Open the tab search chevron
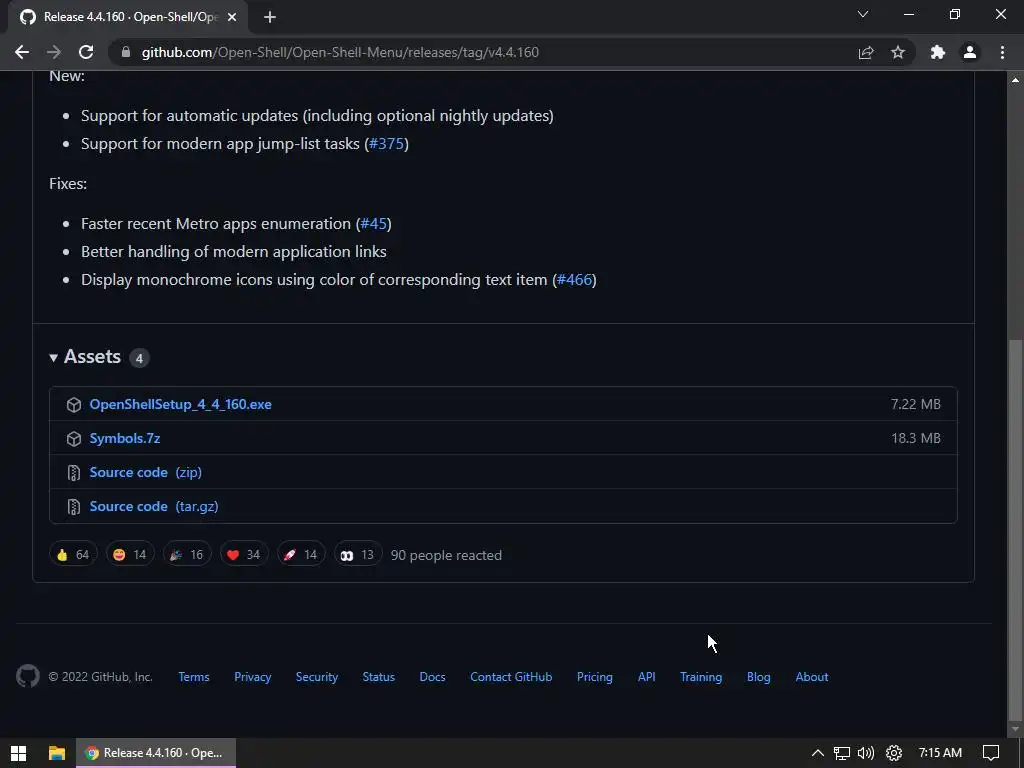Viewport: 1024px width, 768px height. click(x=863, y=14)
